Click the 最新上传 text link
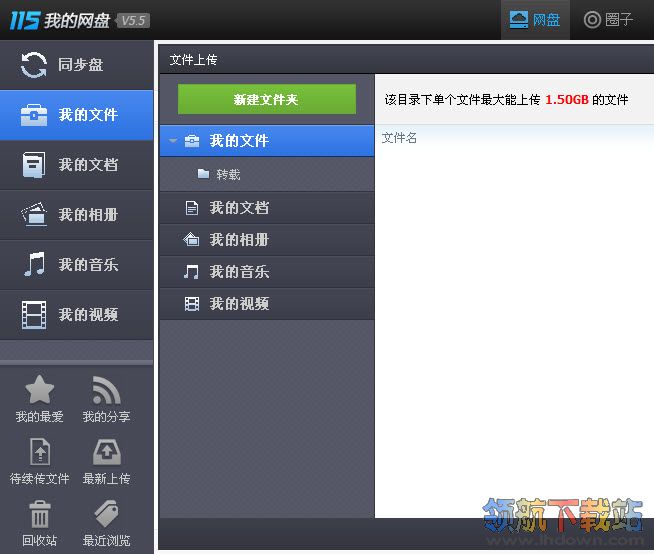This screenshot has width=654, height=554. pyautogui.click(x=106, y=478)
